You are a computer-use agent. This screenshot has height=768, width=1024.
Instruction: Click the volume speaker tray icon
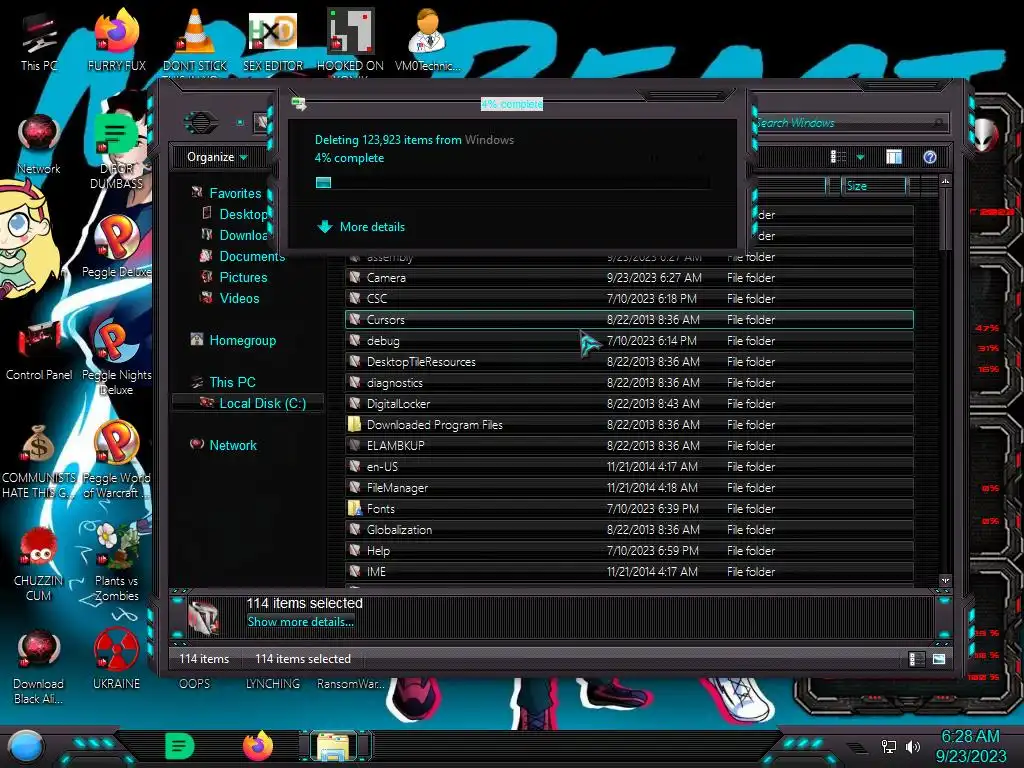tap(913, 746)
